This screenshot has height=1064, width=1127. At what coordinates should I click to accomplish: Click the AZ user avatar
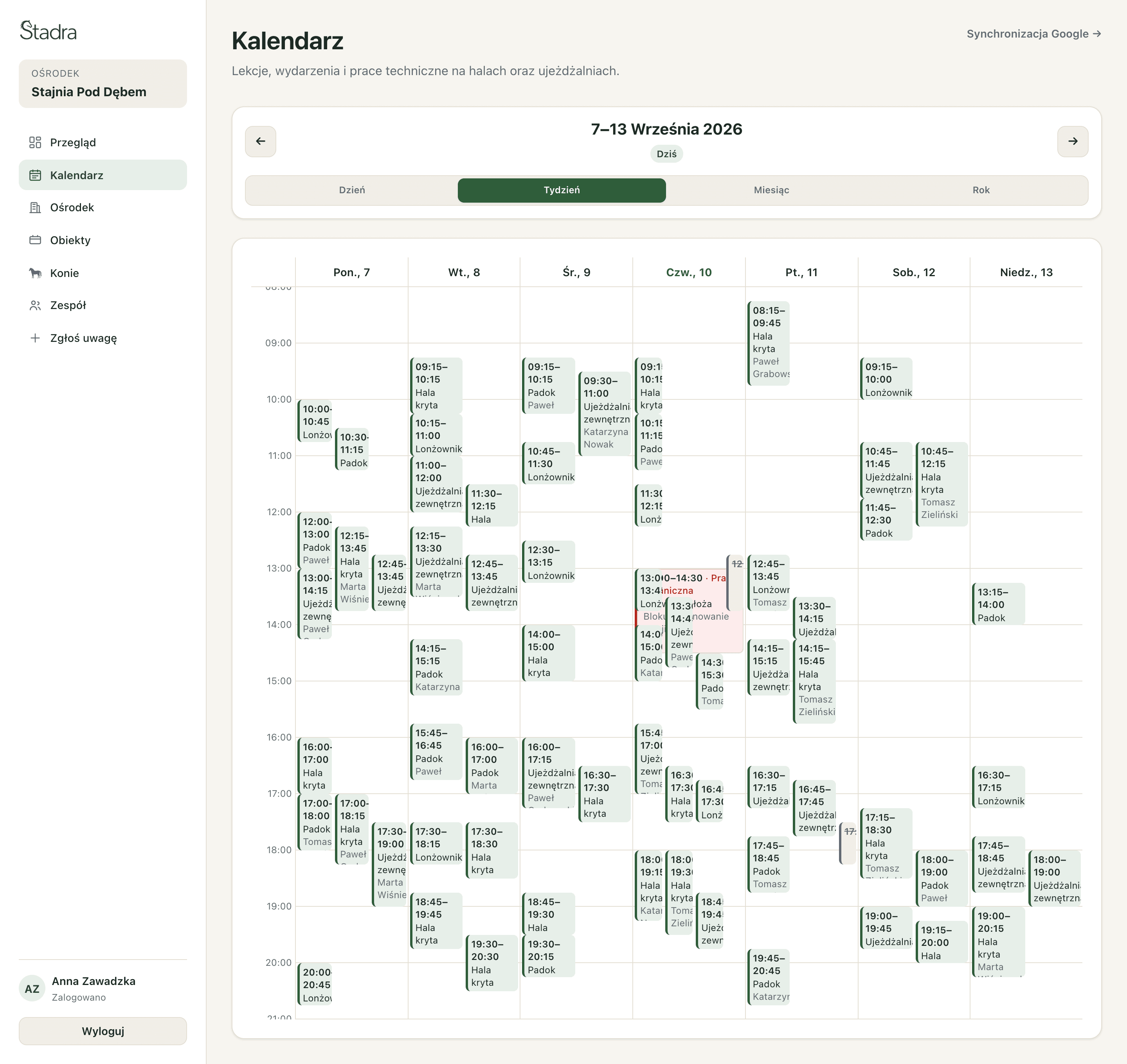[x=32, y=989]
